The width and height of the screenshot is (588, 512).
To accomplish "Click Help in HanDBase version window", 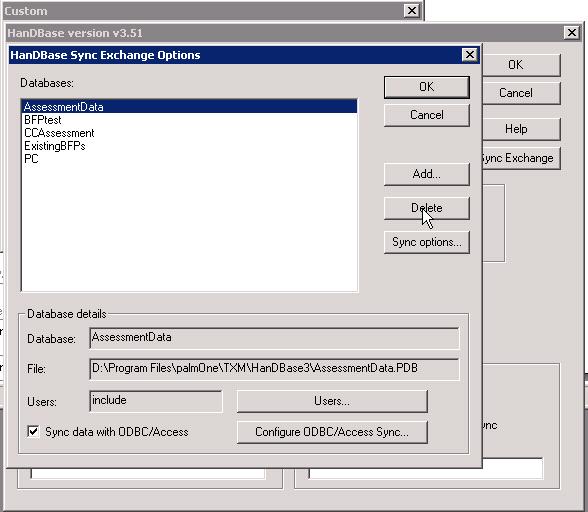I will tap(521, 129).
